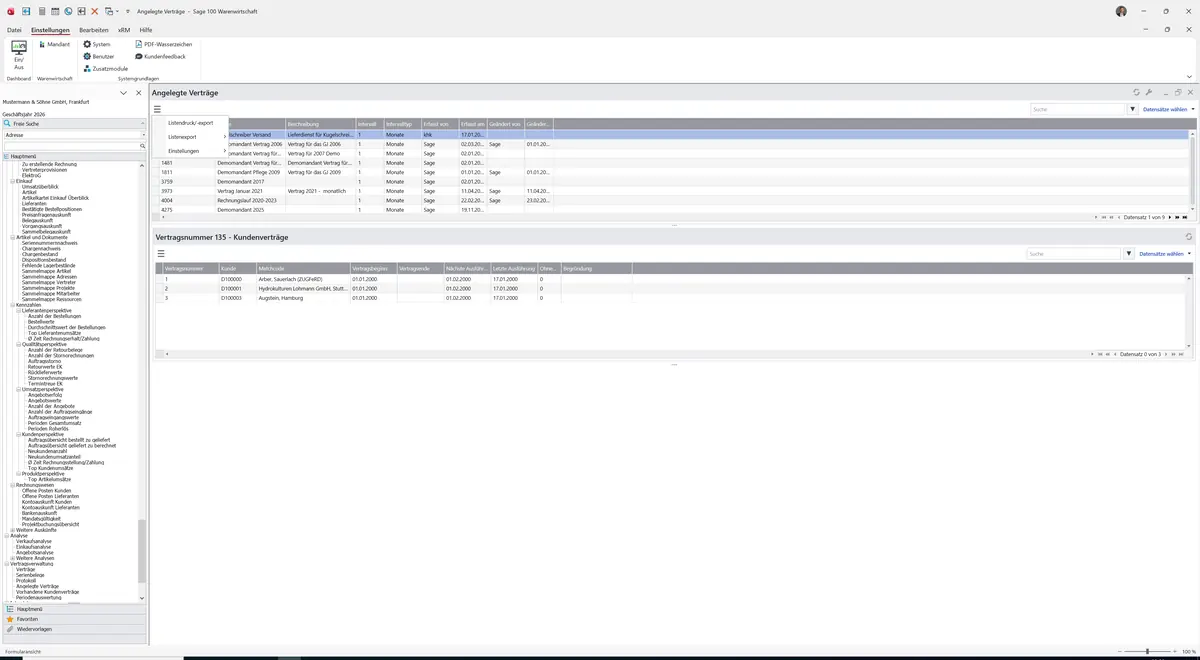Viewport: 1200px width, 660px height.
Task: Open Zusatzmodule in the ribbon
Action: [106, 68]
